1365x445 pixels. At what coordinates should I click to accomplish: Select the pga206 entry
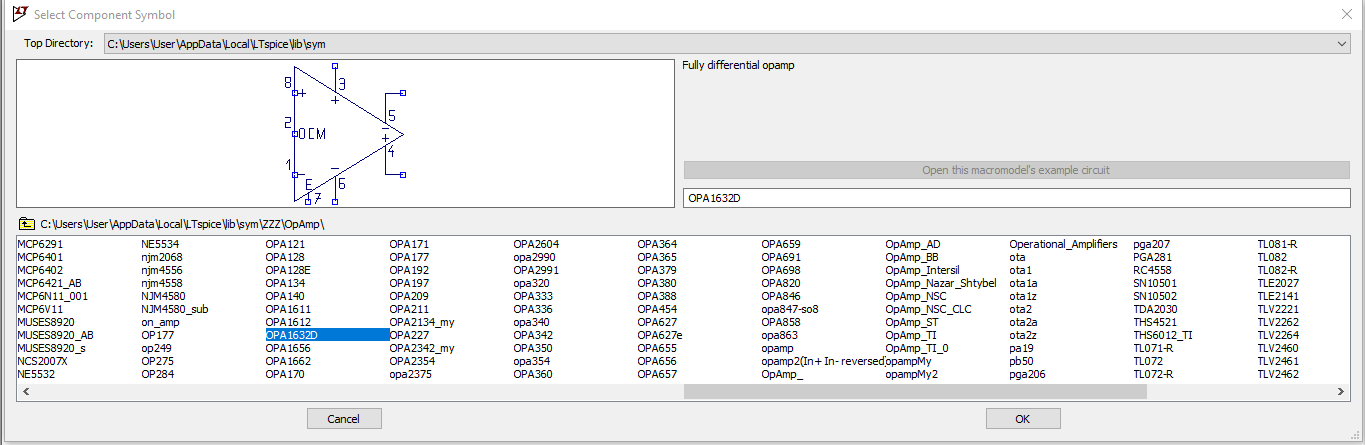pyautogui.click(x=1027, y=374)
